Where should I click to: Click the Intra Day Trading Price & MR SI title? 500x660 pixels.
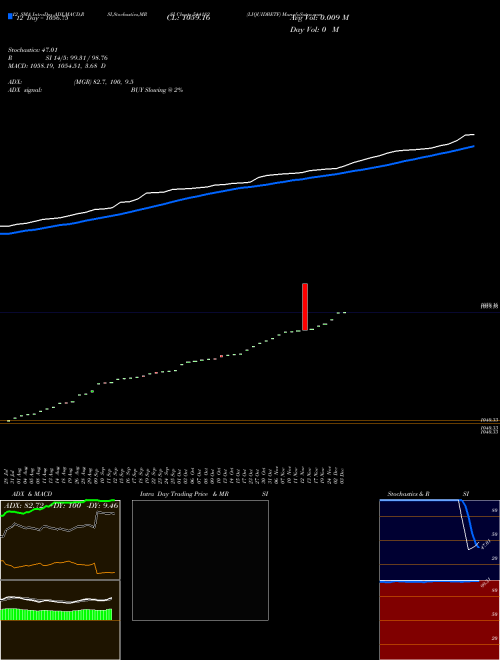[x=204, y=494]
